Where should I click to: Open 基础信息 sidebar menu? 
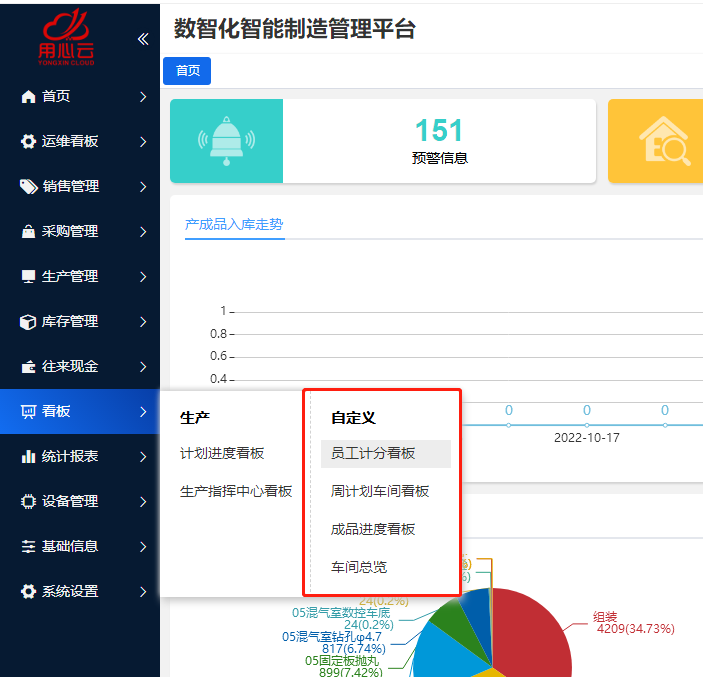(x=80, y=547)
